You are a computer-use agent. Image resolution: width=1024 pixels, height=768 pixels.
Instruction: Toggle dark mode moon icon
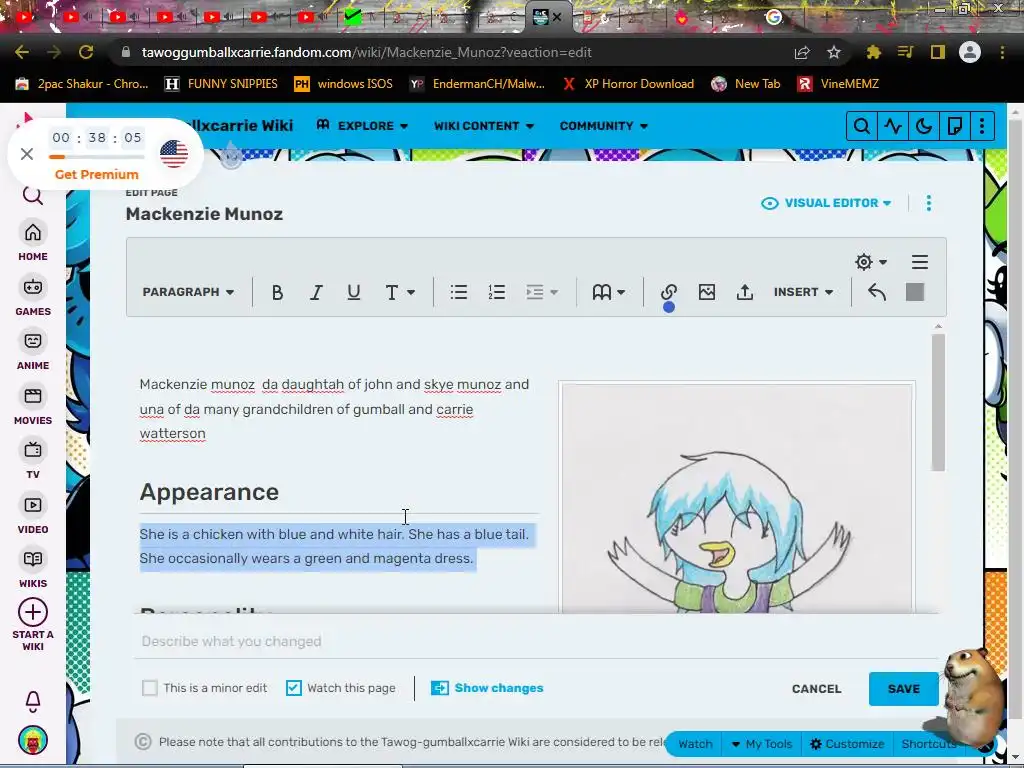point(923,126)
